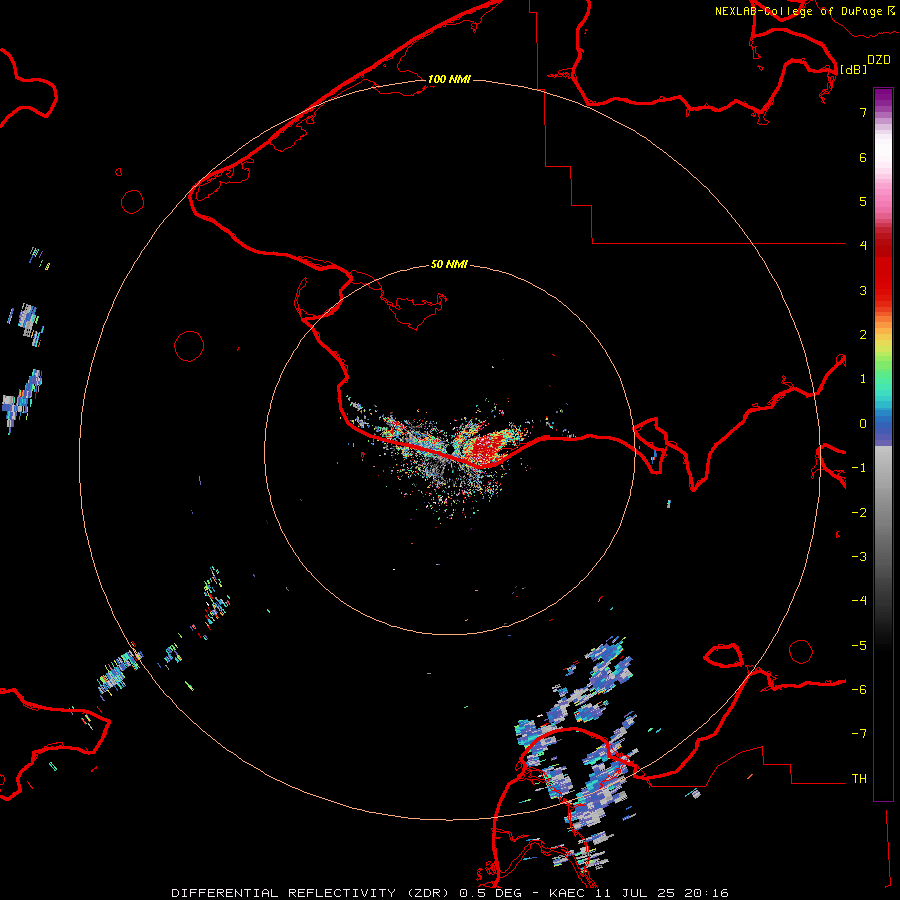The image size is (900, 900).
Task: Click the -1 value on the dB scale
Action: click(x=859, y=468)
